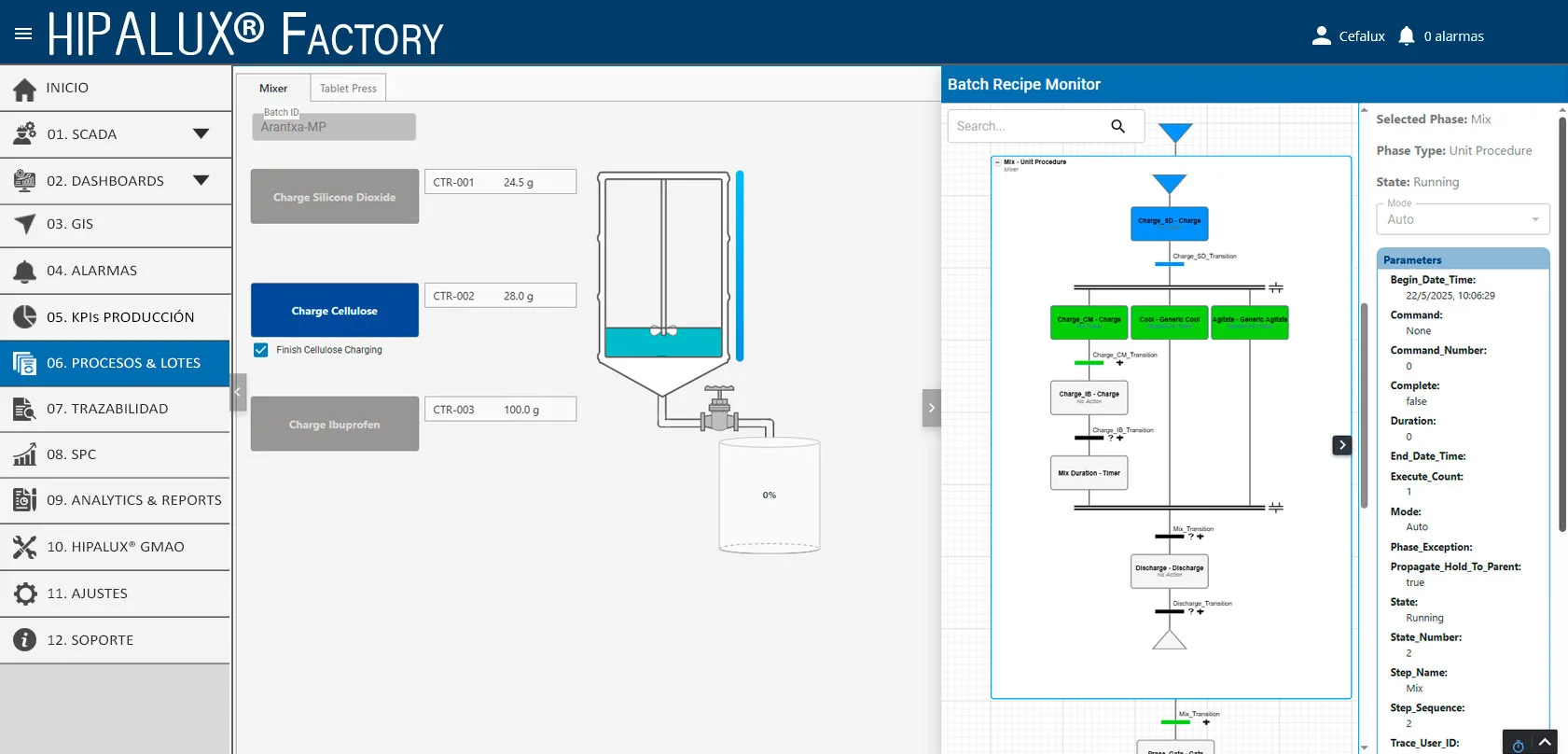Click the stopwatch icon at bottom right
Screen dimensions: 1568x754
[x=1518, y=746]
